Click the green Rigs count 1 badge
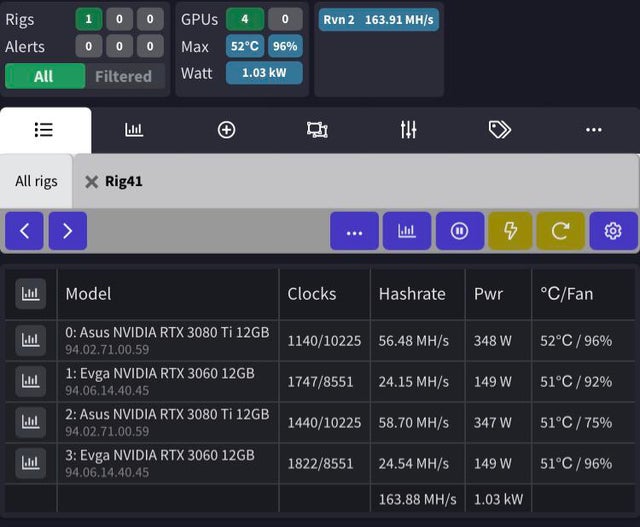 tap(89, 19)
